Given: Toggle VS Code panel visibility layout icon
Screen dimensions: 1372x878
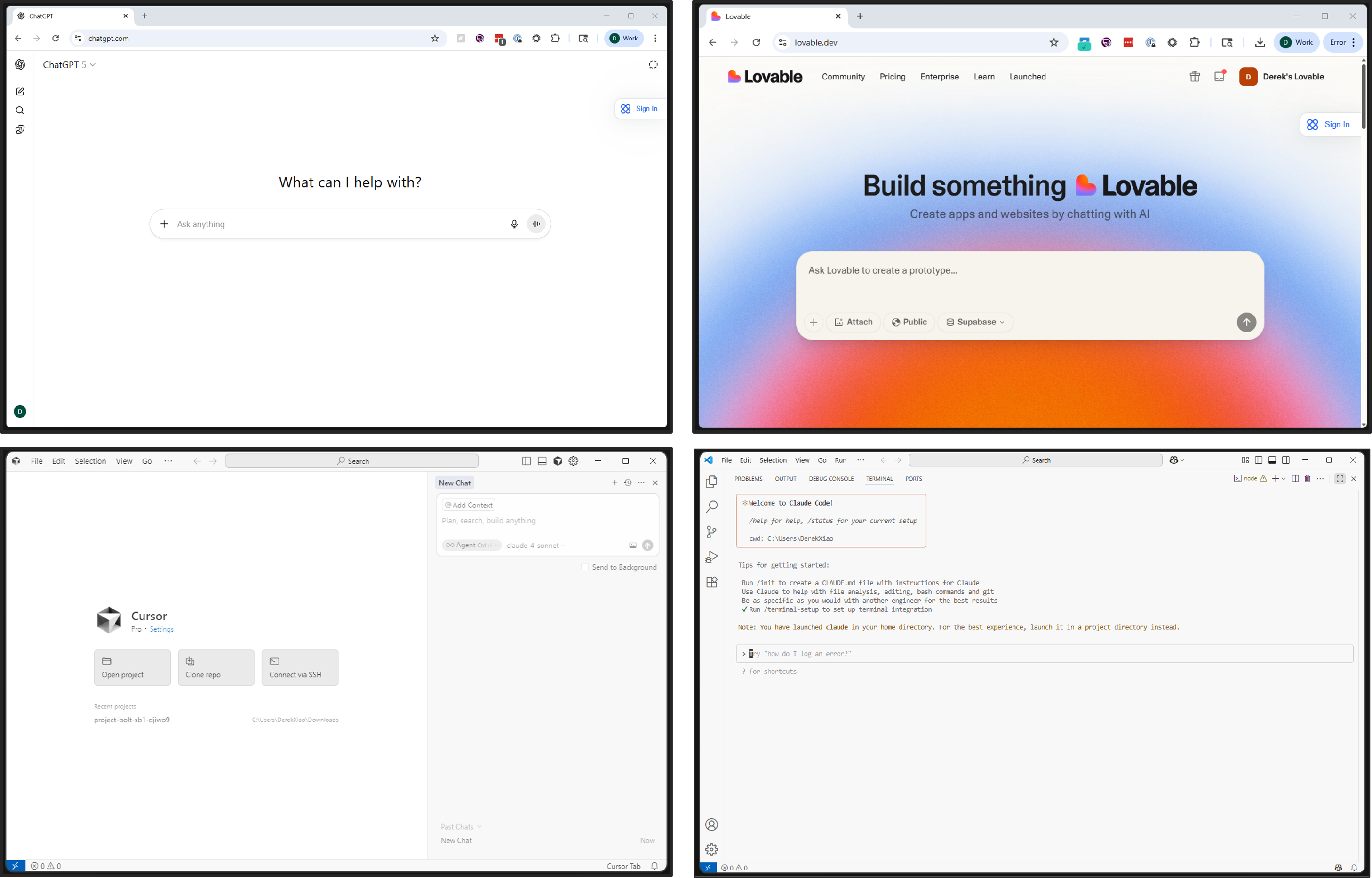Looking at the screenshot, I should (1272, 460).
